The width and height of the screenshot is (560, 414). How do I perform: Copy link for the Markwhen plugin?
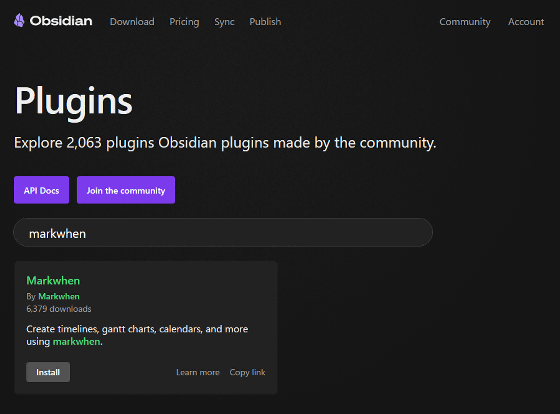248,372
